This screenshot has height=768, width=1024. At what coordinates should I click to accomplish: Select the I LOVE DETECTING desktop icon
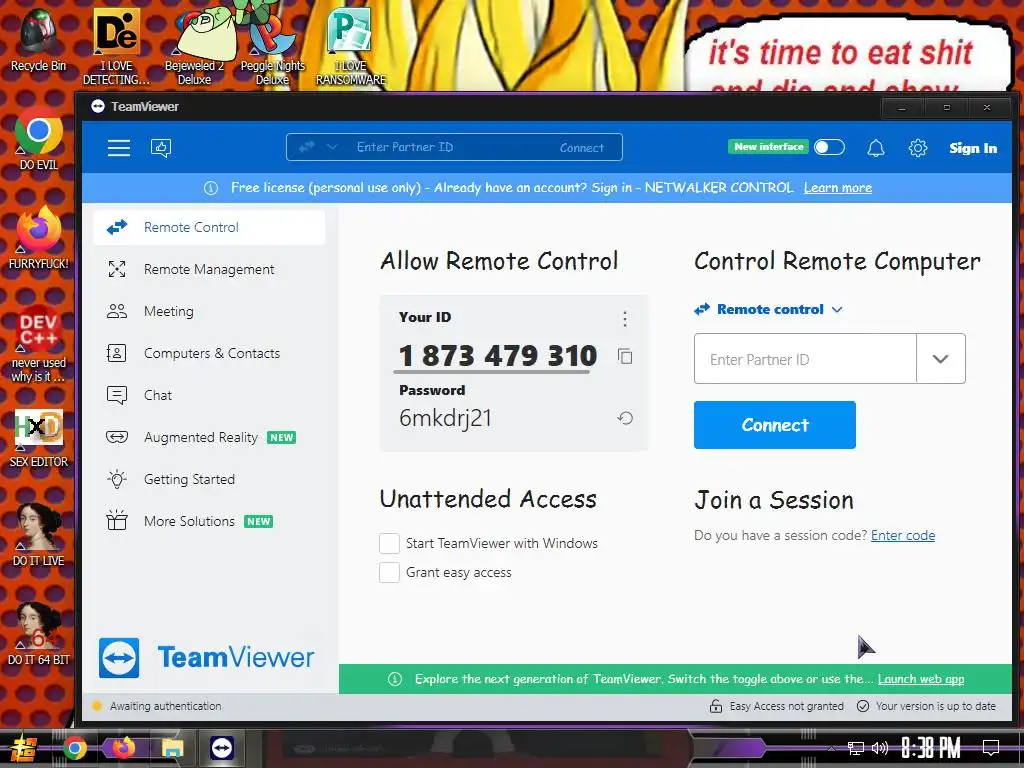[x=116, y=46]
